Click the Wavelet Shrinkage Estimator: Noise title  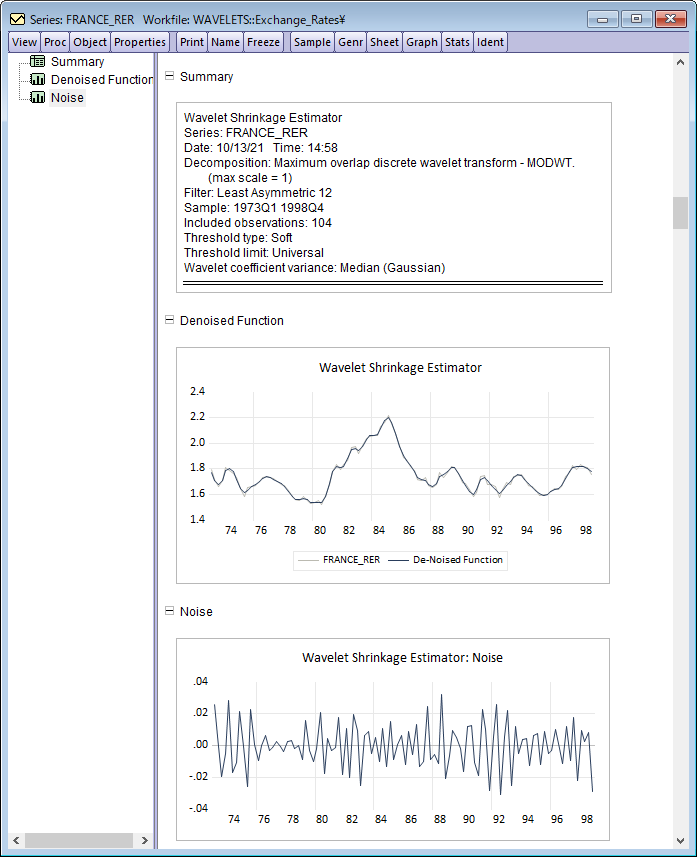(x=402, y=658)
